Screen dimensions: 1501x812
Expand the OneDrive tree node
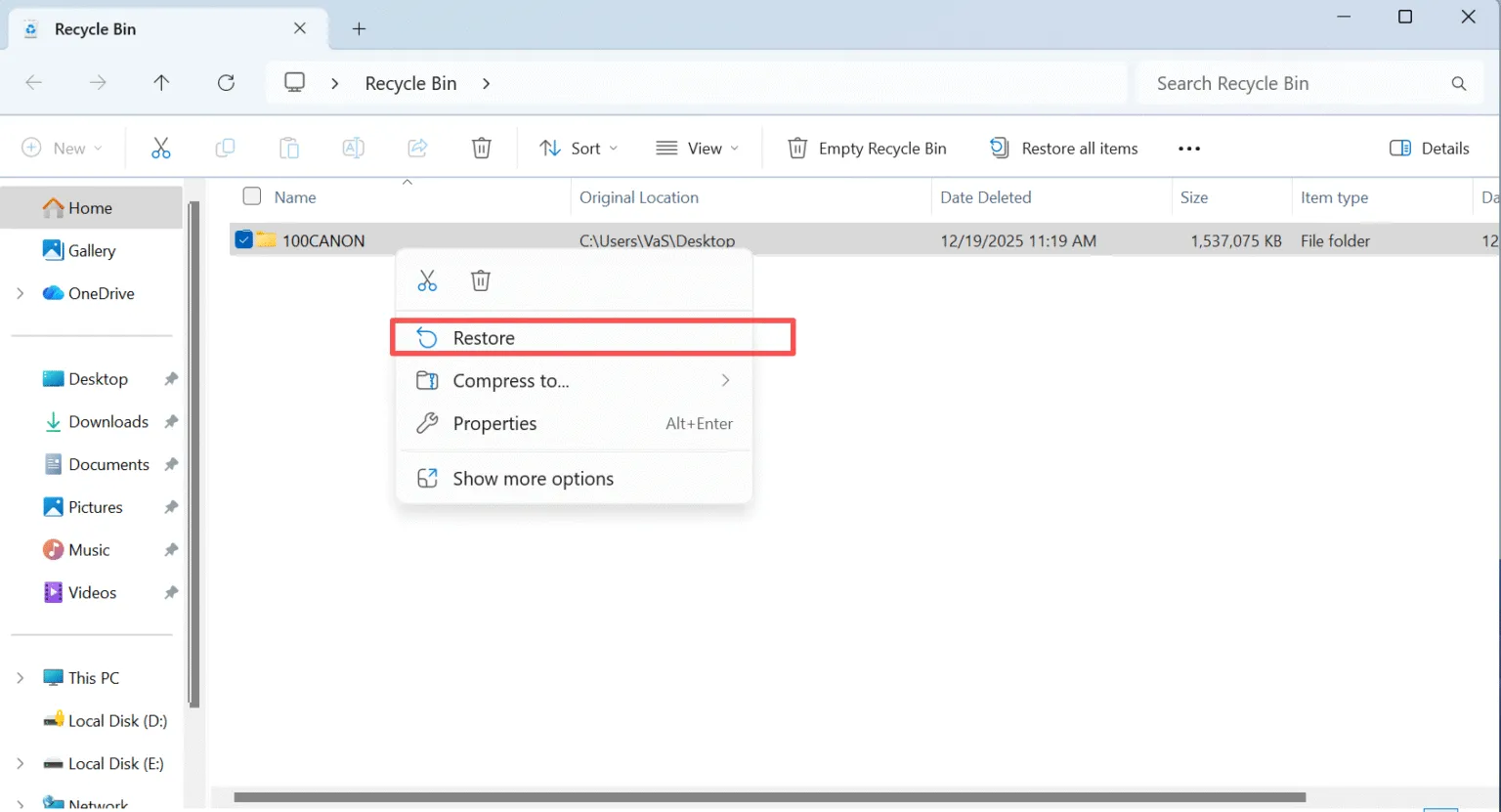coord(20,293)
